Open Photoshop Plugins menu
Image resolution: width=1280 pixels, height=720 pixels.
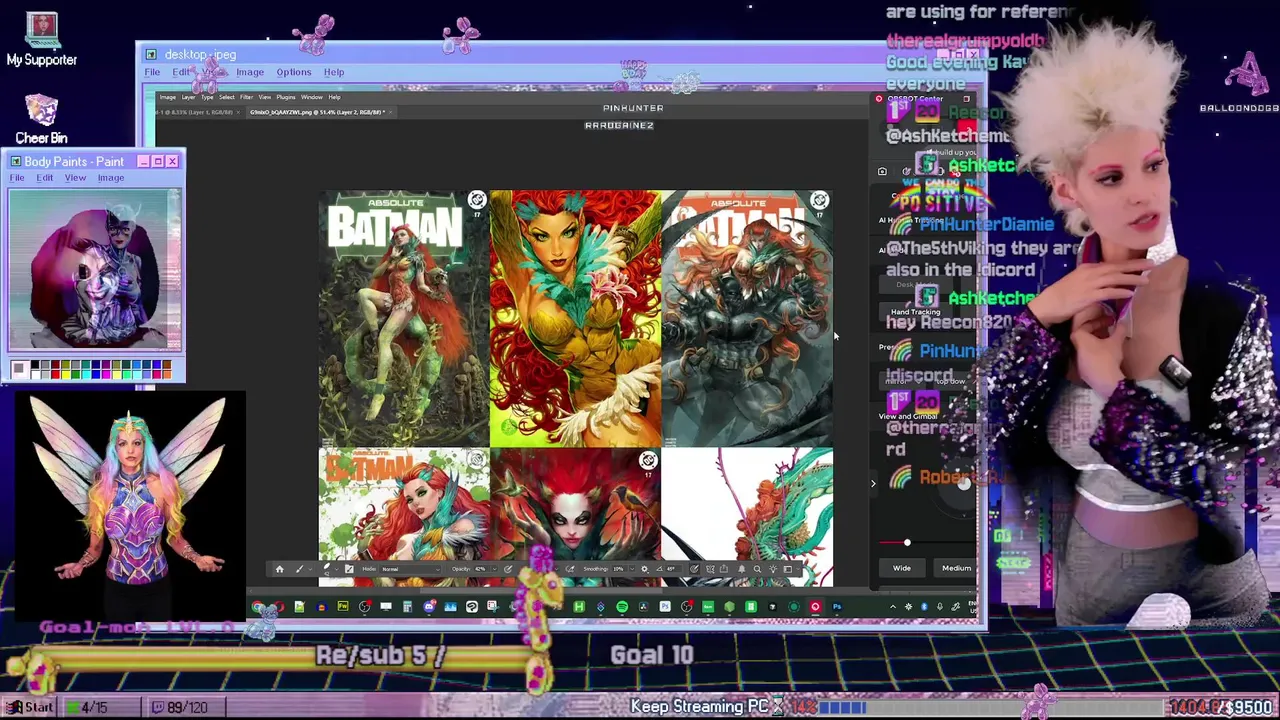tap(286, 97)
